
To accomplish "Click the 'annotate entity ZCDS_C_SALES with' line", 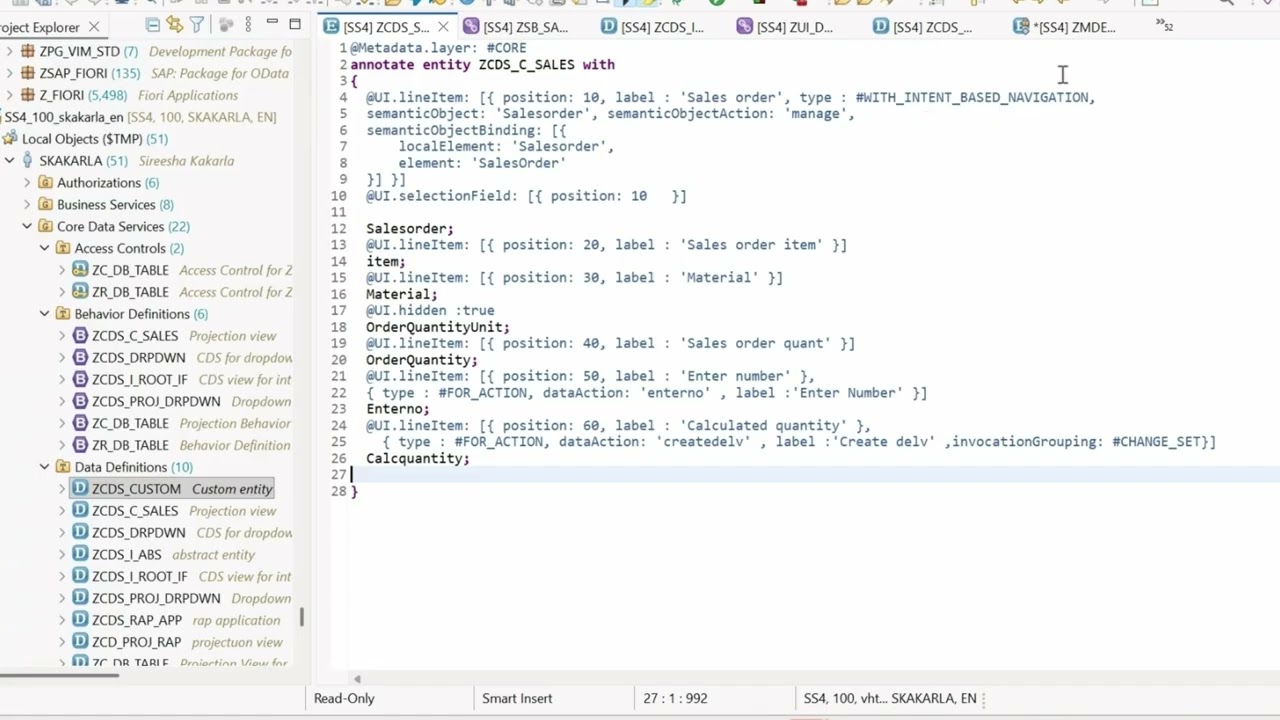I will pos(482,64).
